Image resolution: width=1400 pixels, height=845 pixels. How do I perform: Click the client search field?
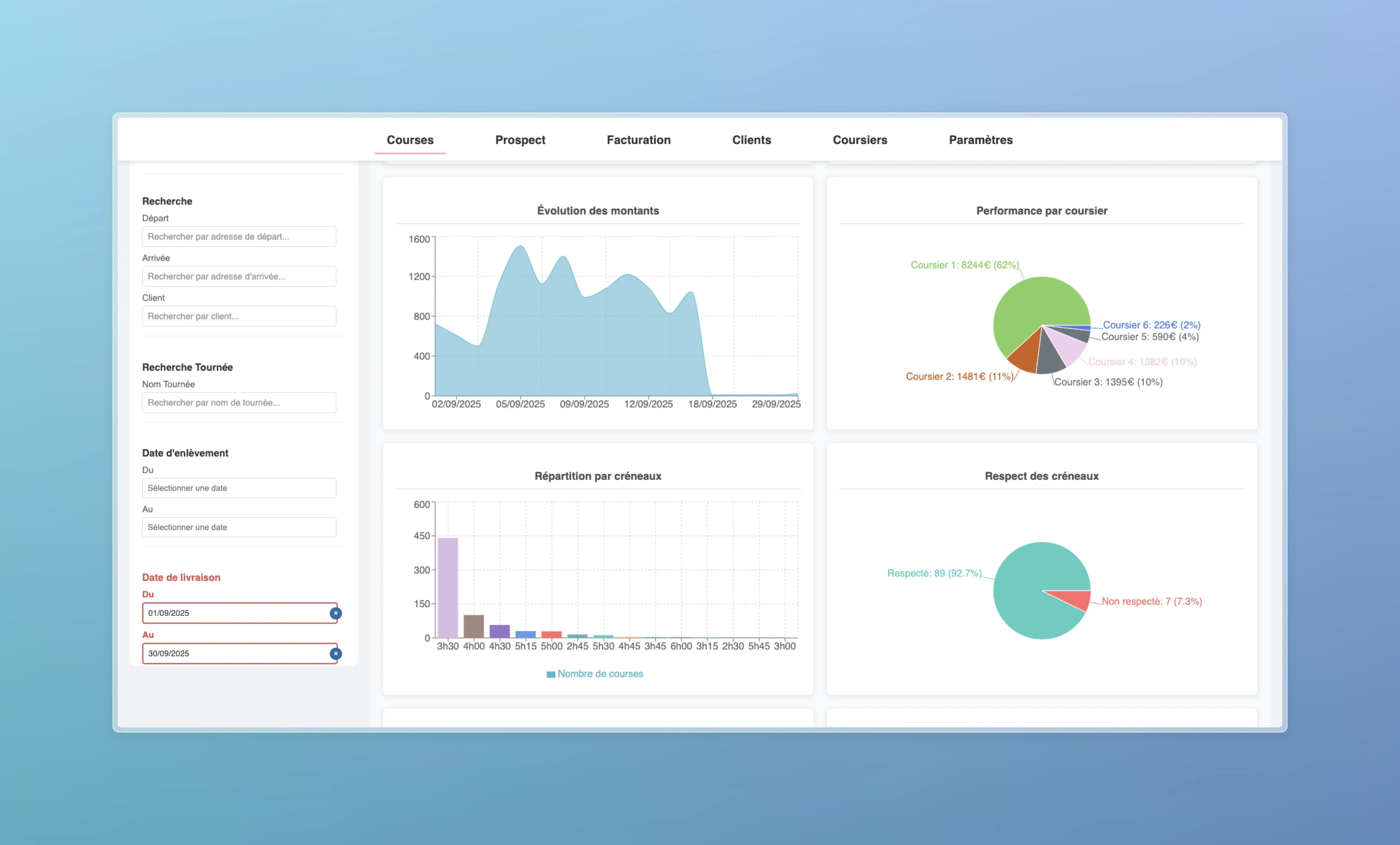pos(239,316)
